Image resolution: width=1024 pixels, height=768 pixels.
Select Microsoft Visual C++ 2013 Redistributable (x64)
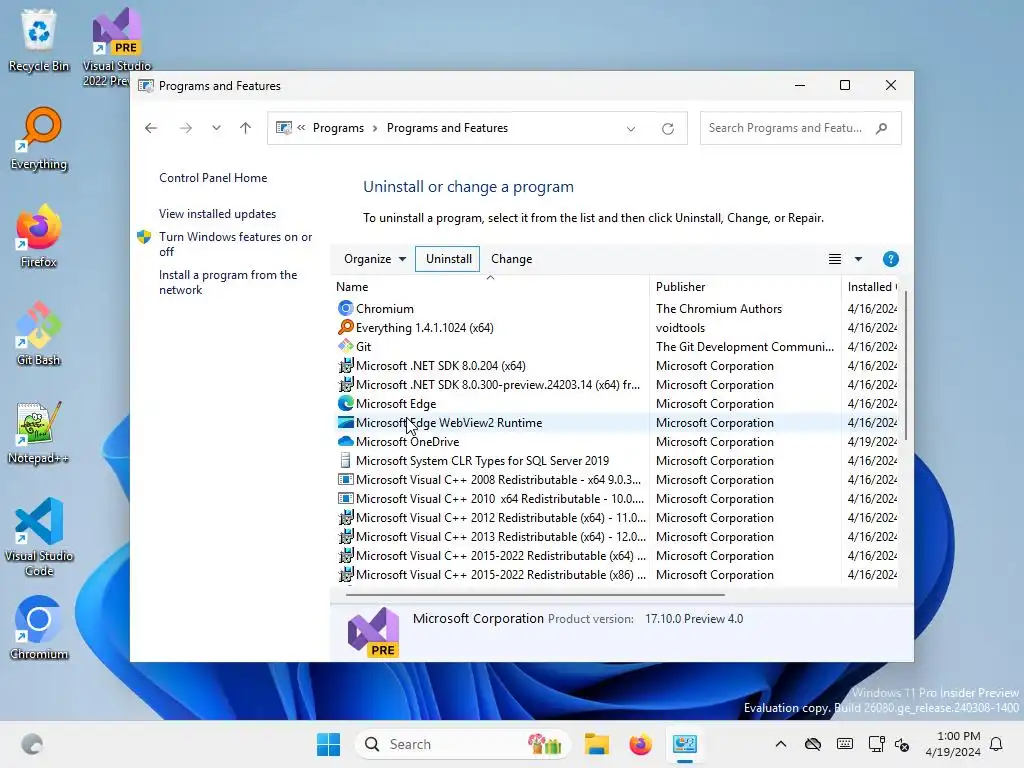[x=617, y=536]
